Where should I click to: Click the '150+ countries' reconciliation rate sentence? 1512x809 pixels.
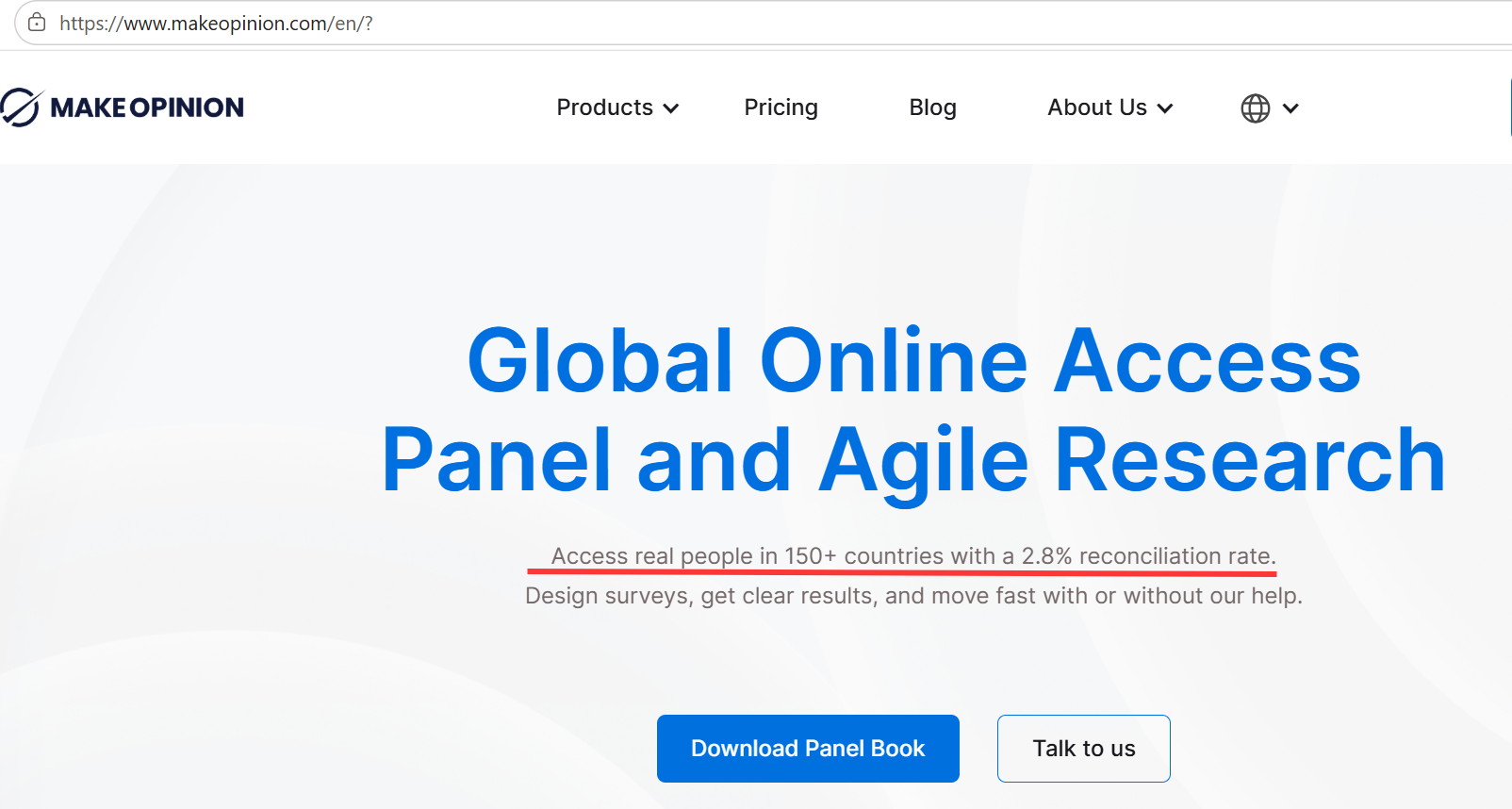913,556
